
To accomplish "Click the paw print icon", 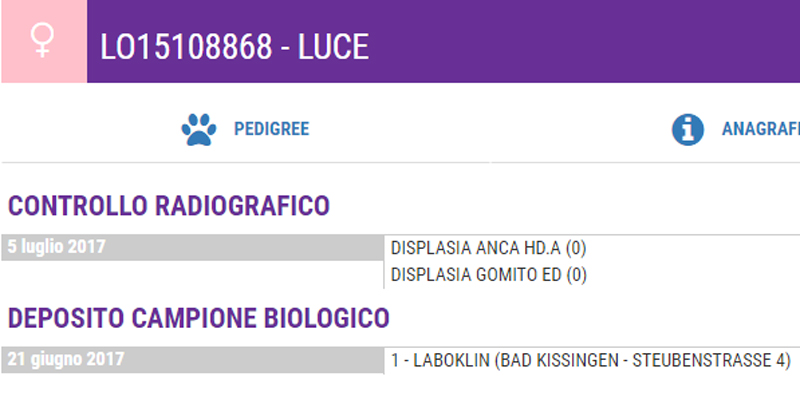I will [199, 129].
